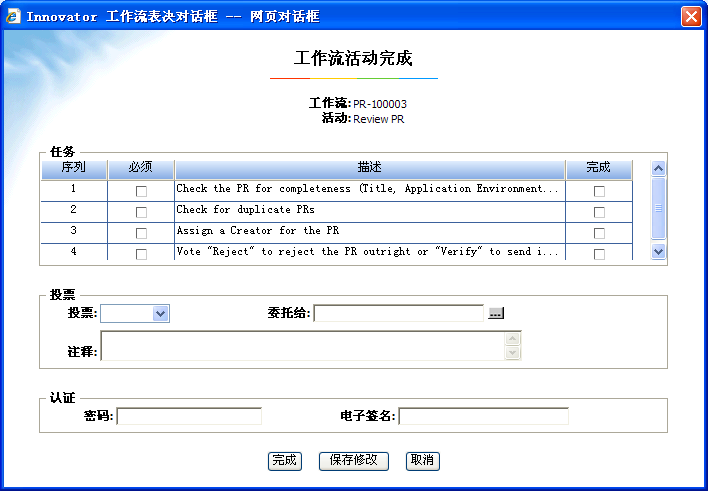The image size is (708, 491).
Task: Click the 完成 button at bottom
Action: pyautogui.click(x=284, y=461)
